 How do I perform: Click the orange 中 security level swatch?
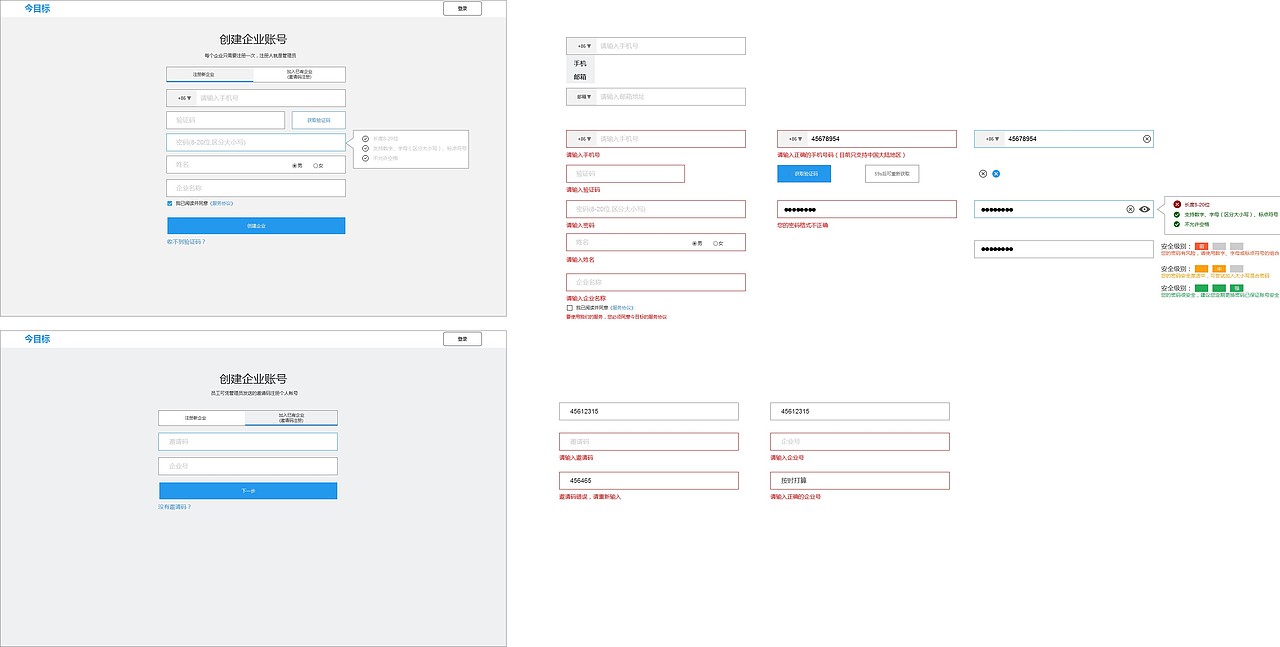point(1219,268)
